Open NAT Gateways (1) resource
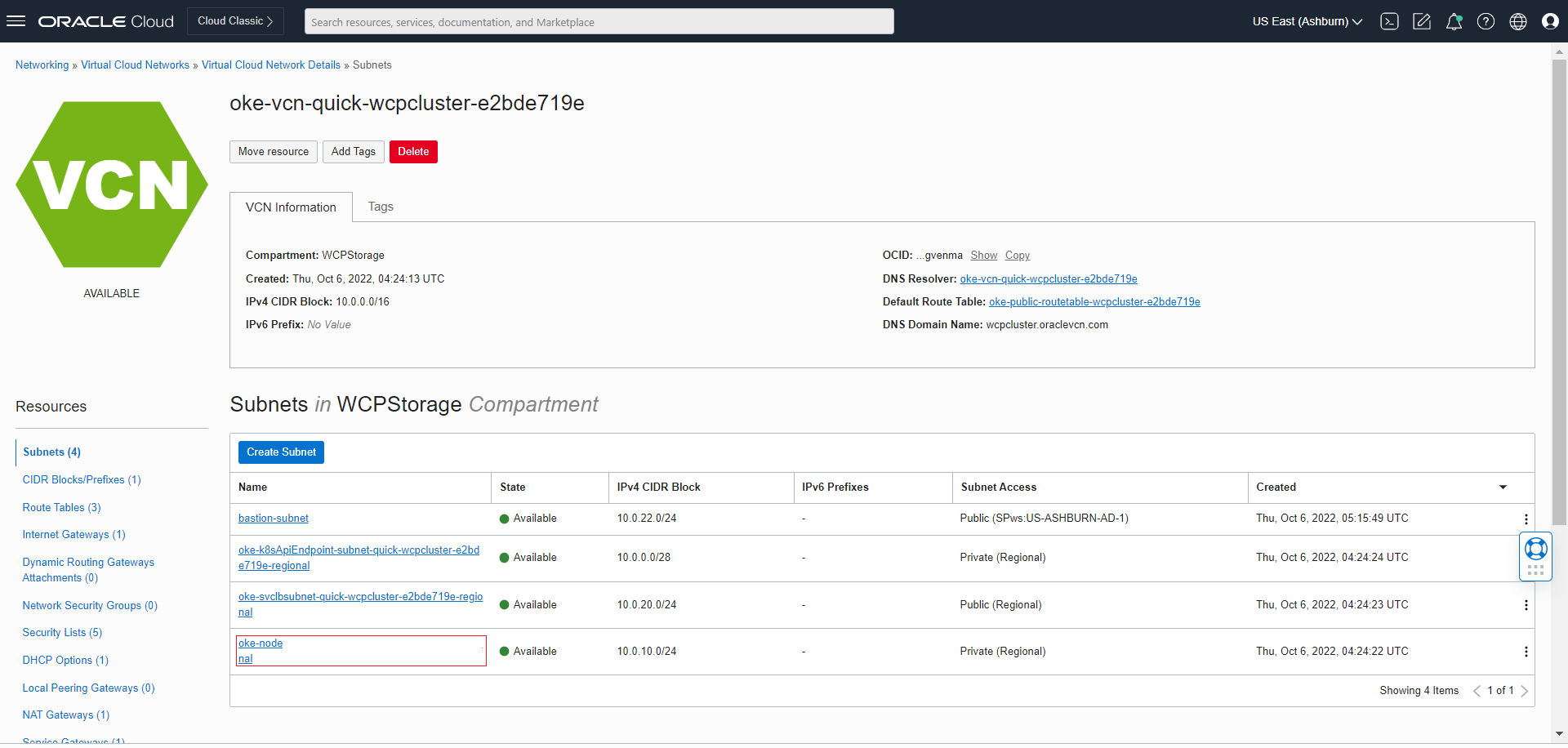This screenshot has width=1568, height=748. click(66, 715)
